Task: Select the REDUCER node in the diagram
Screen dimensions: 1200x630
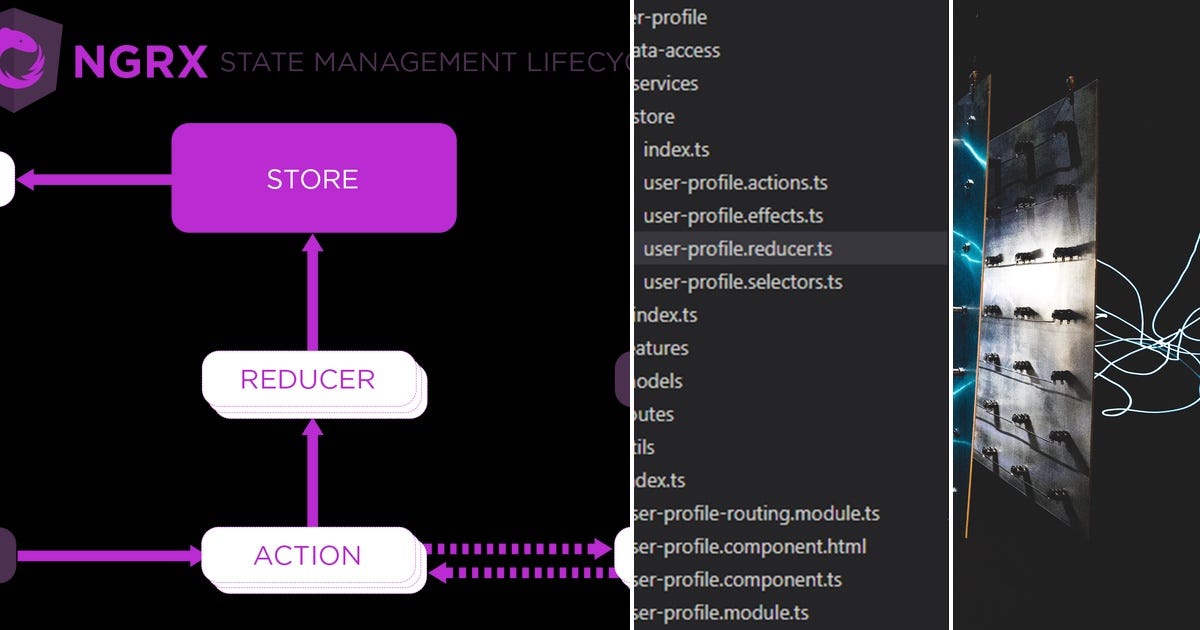Action: 311,380
